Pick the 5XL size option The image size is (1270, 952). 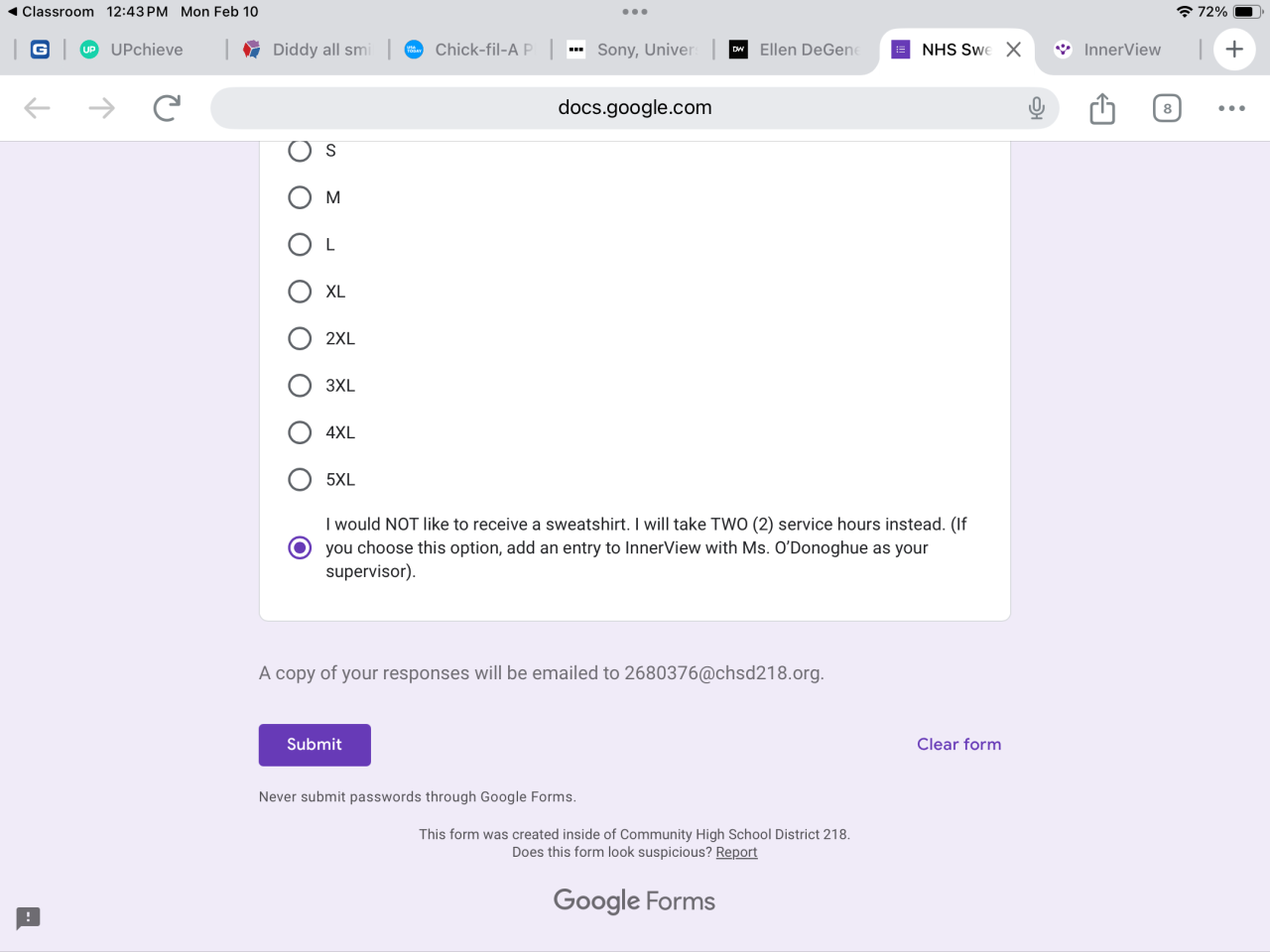coord(300,480)
